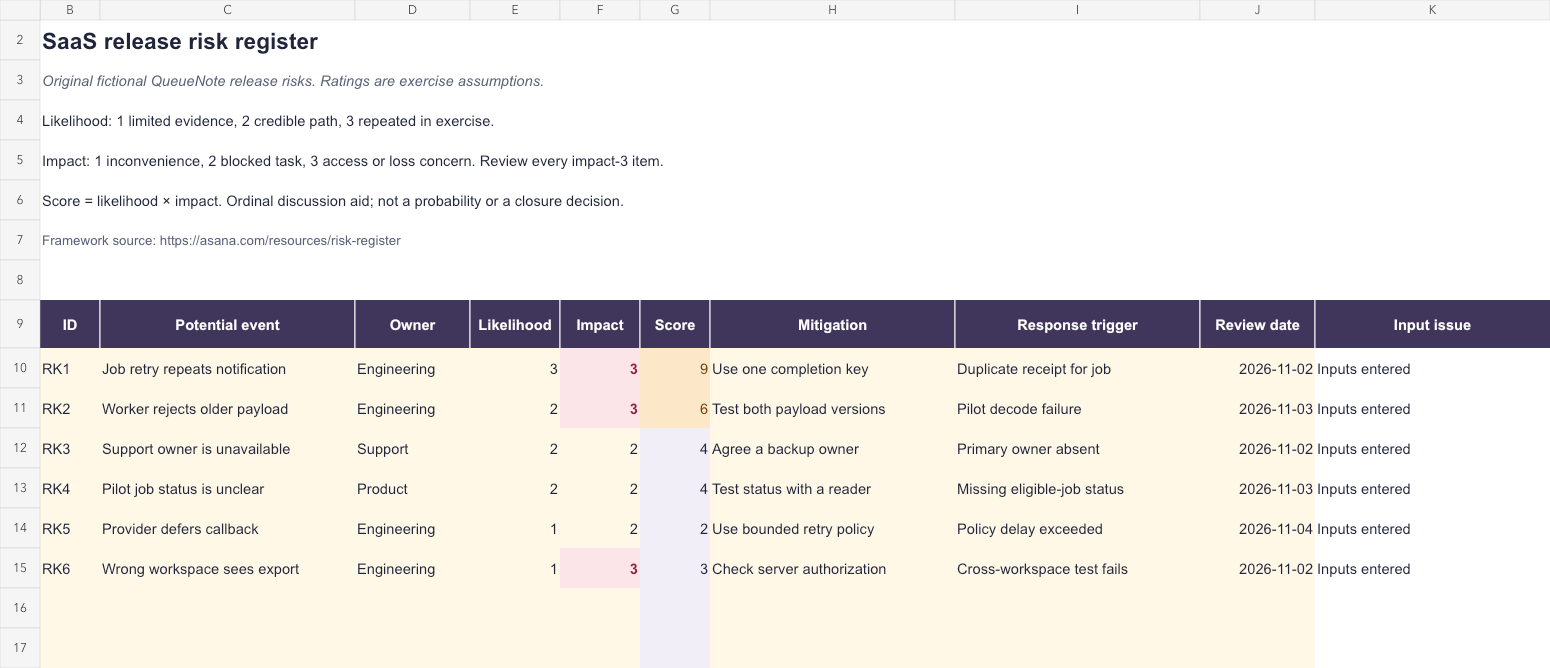Click the 'Input issue' header cell
This screenshot has width=1550, height=668.
(1432, 325)
